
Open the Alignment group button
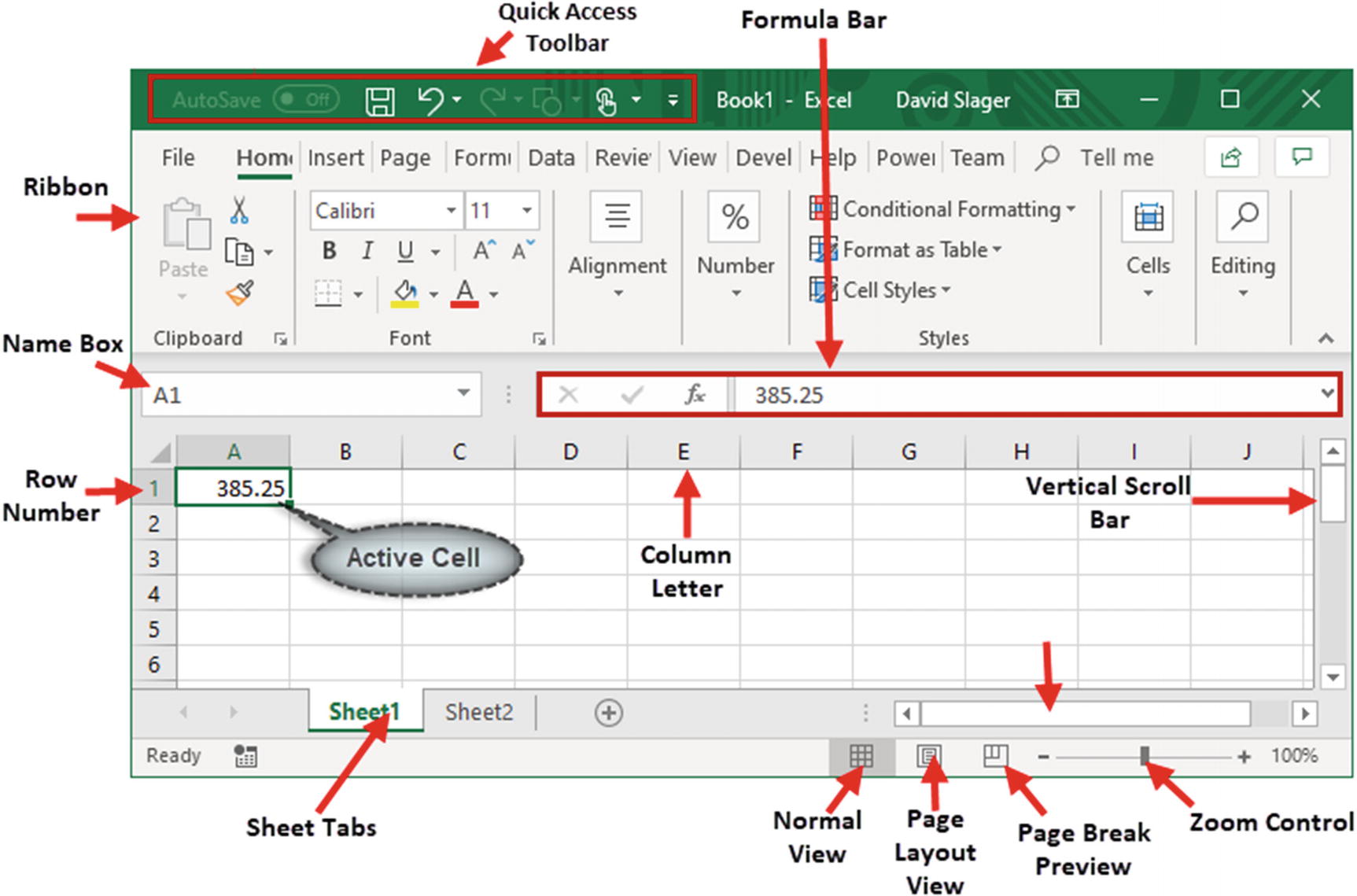click(618, 245)
